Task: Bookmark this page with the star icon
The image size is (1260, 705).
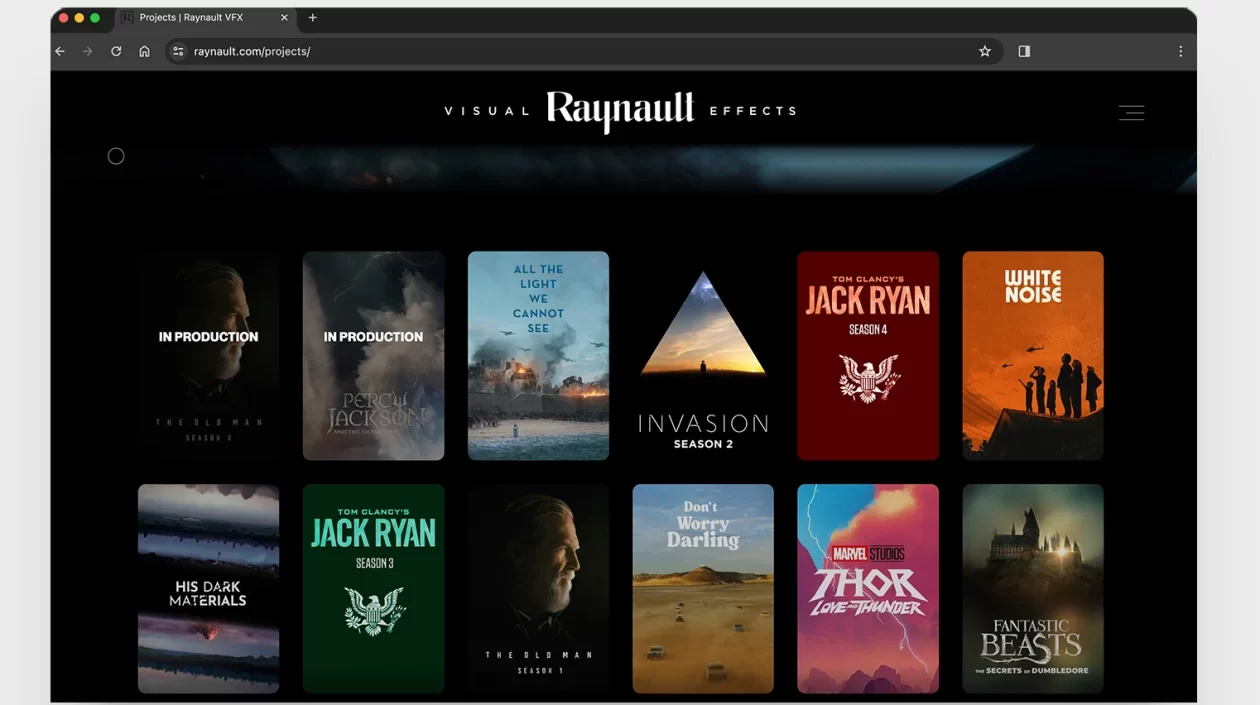Action: (x=985, y=51)
